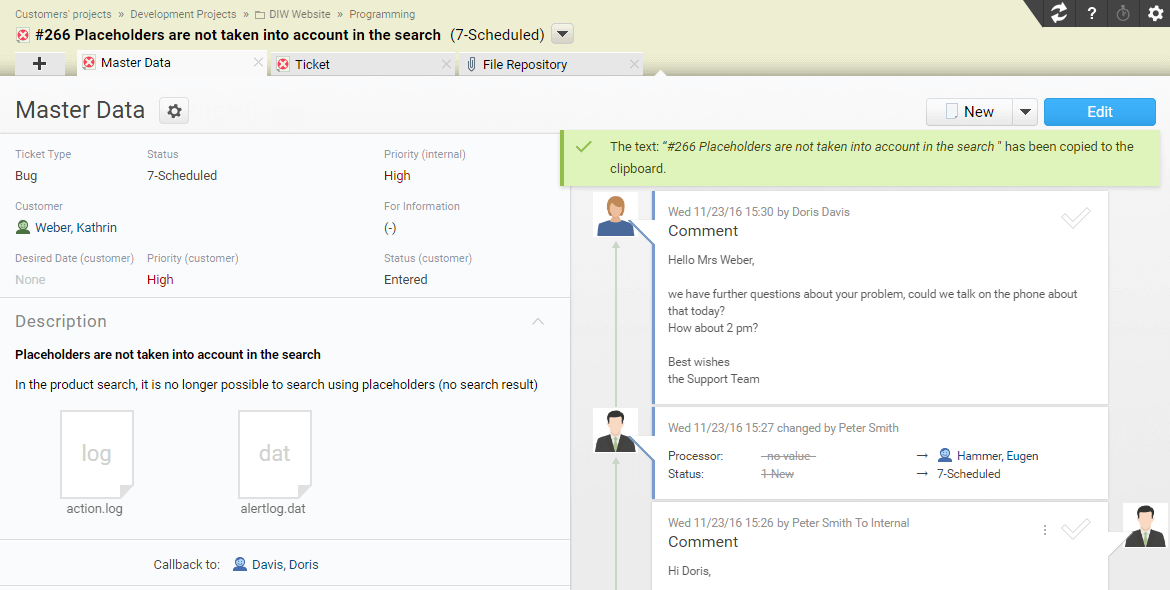This screenshot has height=590, width=1170.
Task: Toggle the checkmark on Peter Smith's internal comment
Action: tap(1076, 529)
